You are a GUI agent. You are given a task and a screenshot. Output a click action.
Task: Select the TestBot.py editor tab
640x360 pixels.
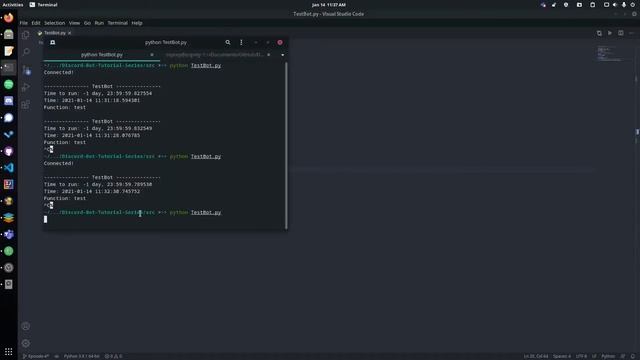[55, 33]
